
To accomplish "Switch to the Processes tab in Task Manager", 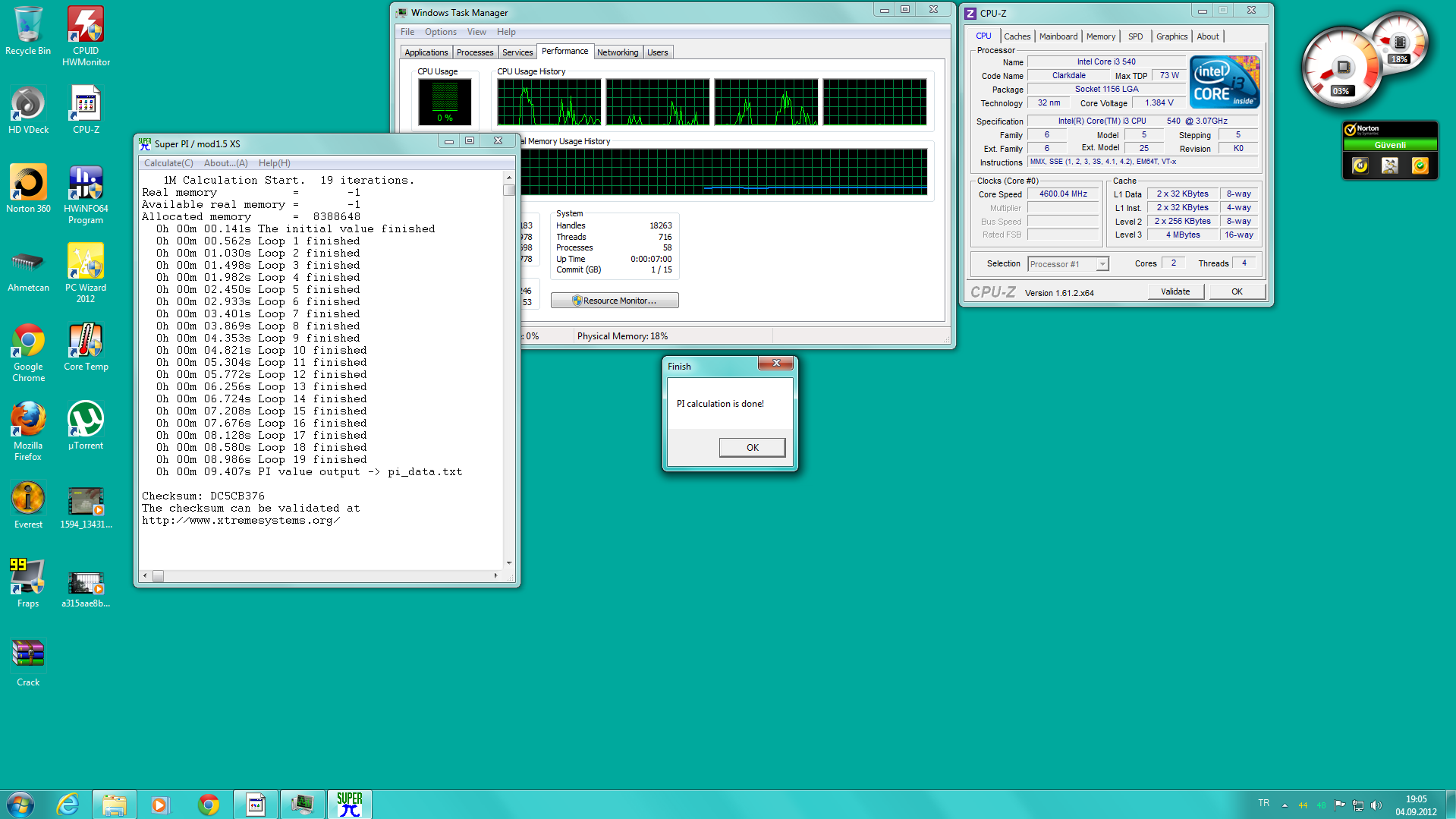I will coord(475,52).
